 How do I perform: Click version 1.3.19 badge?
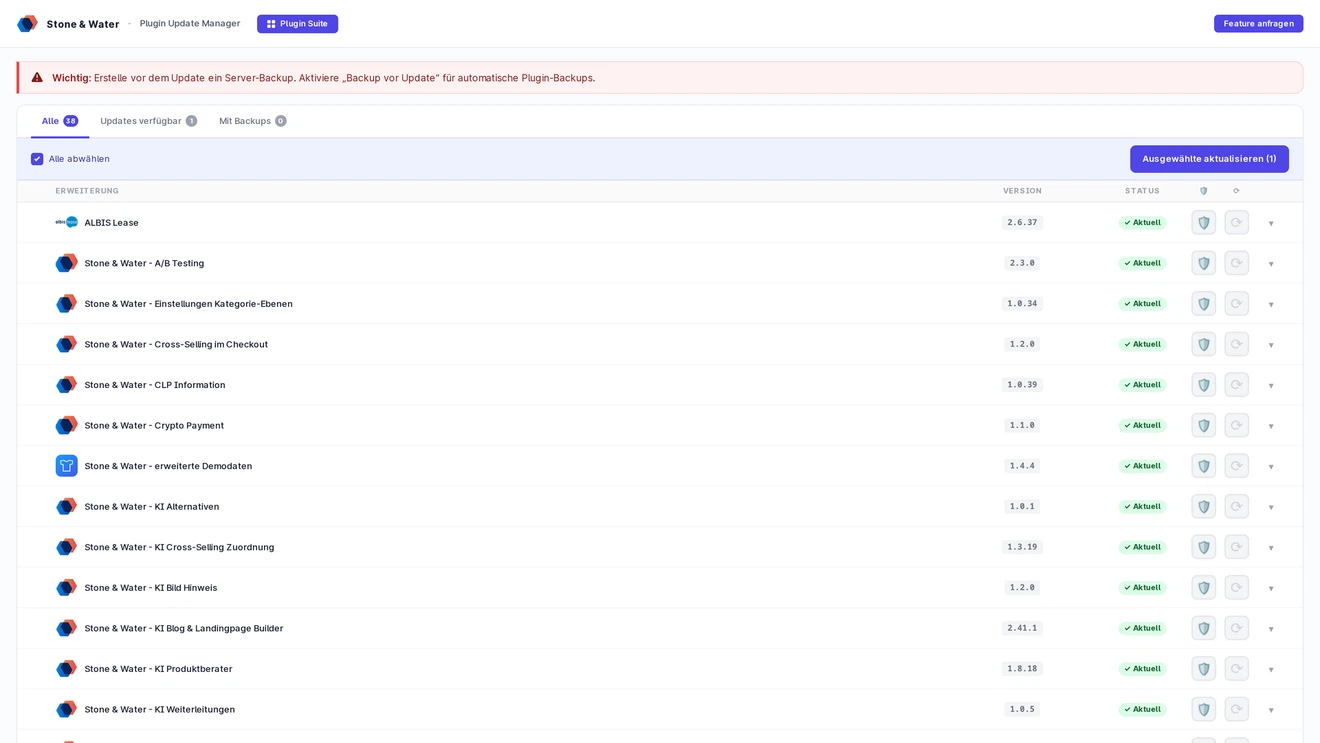click(1022, 547)
